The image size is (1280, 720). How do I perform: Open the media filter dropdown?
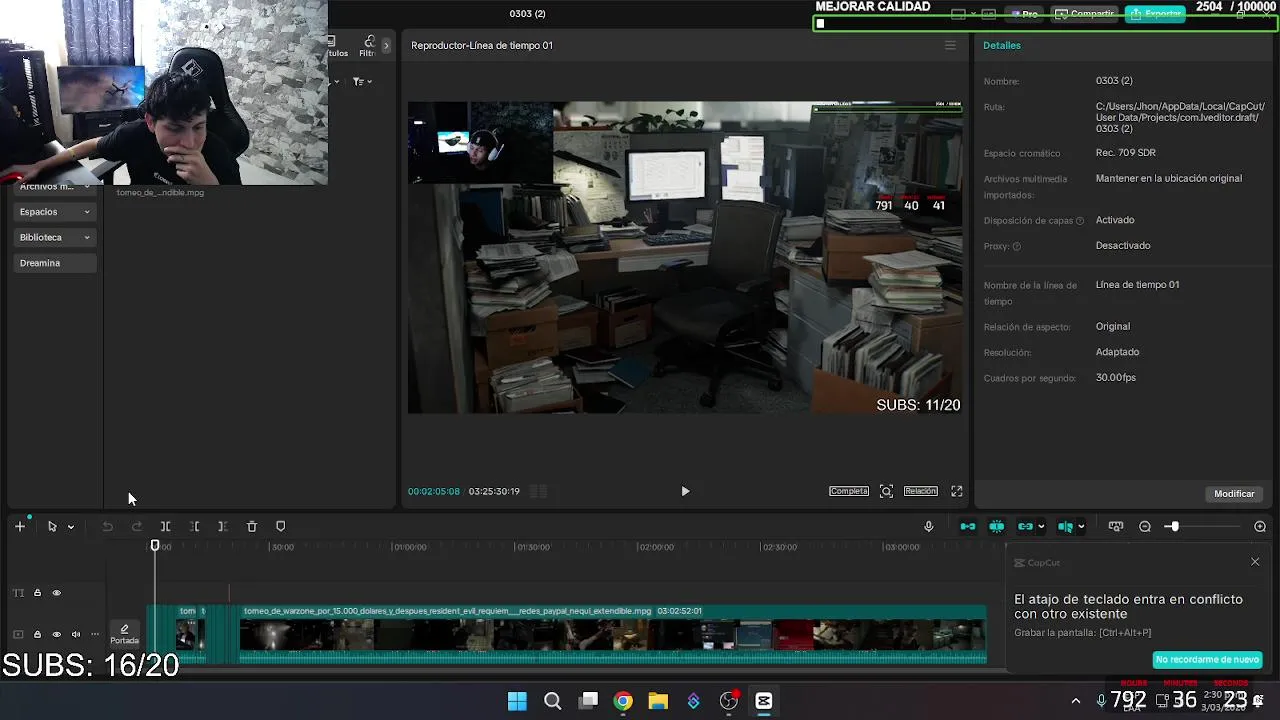coord(362,81)
